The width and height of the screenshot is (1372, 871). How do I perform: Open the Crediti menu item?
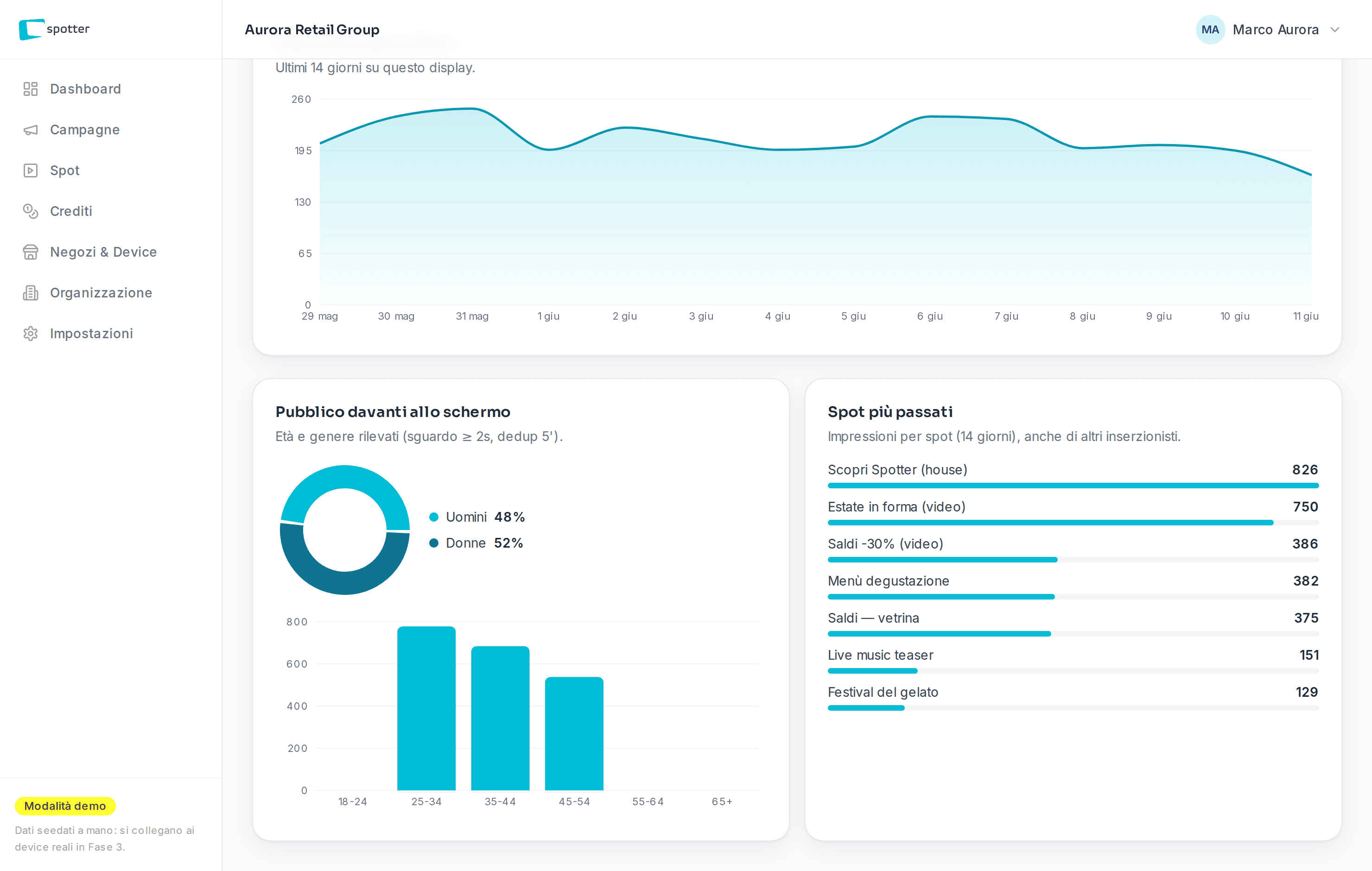[x=71, y=211]
